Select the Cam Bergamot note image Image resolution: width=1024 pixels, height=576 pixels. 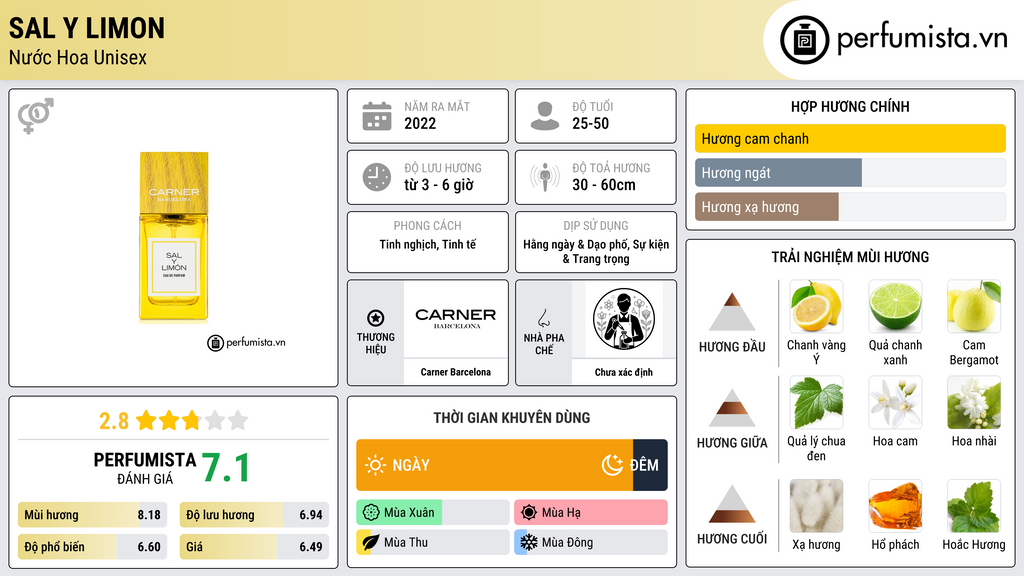[974, 307]
